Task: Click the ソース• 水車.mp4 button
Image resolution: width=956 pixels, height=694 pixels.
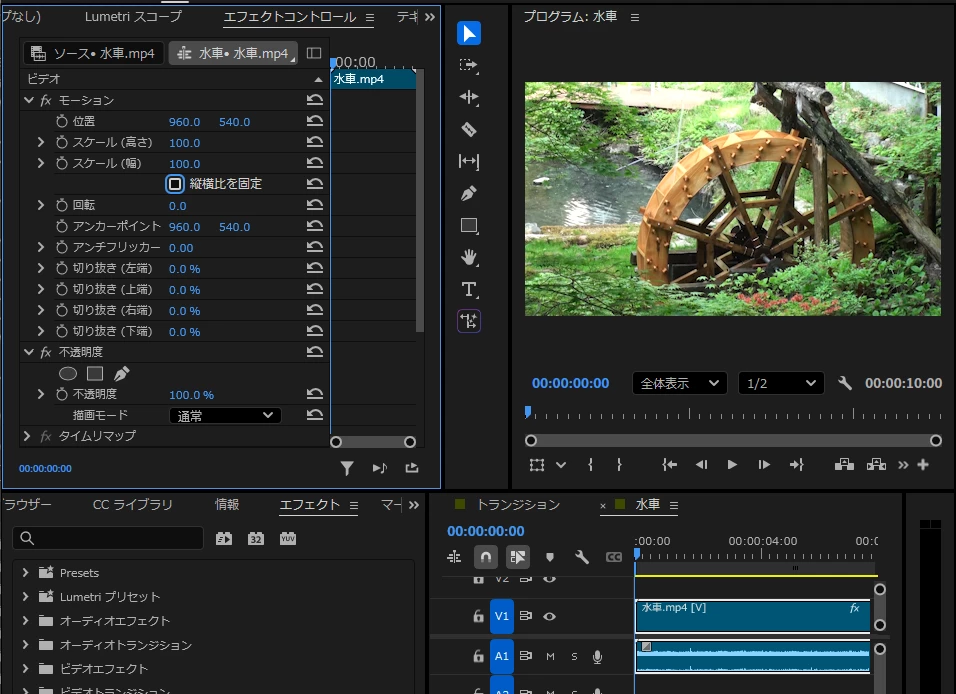Action: coord(93,53)
